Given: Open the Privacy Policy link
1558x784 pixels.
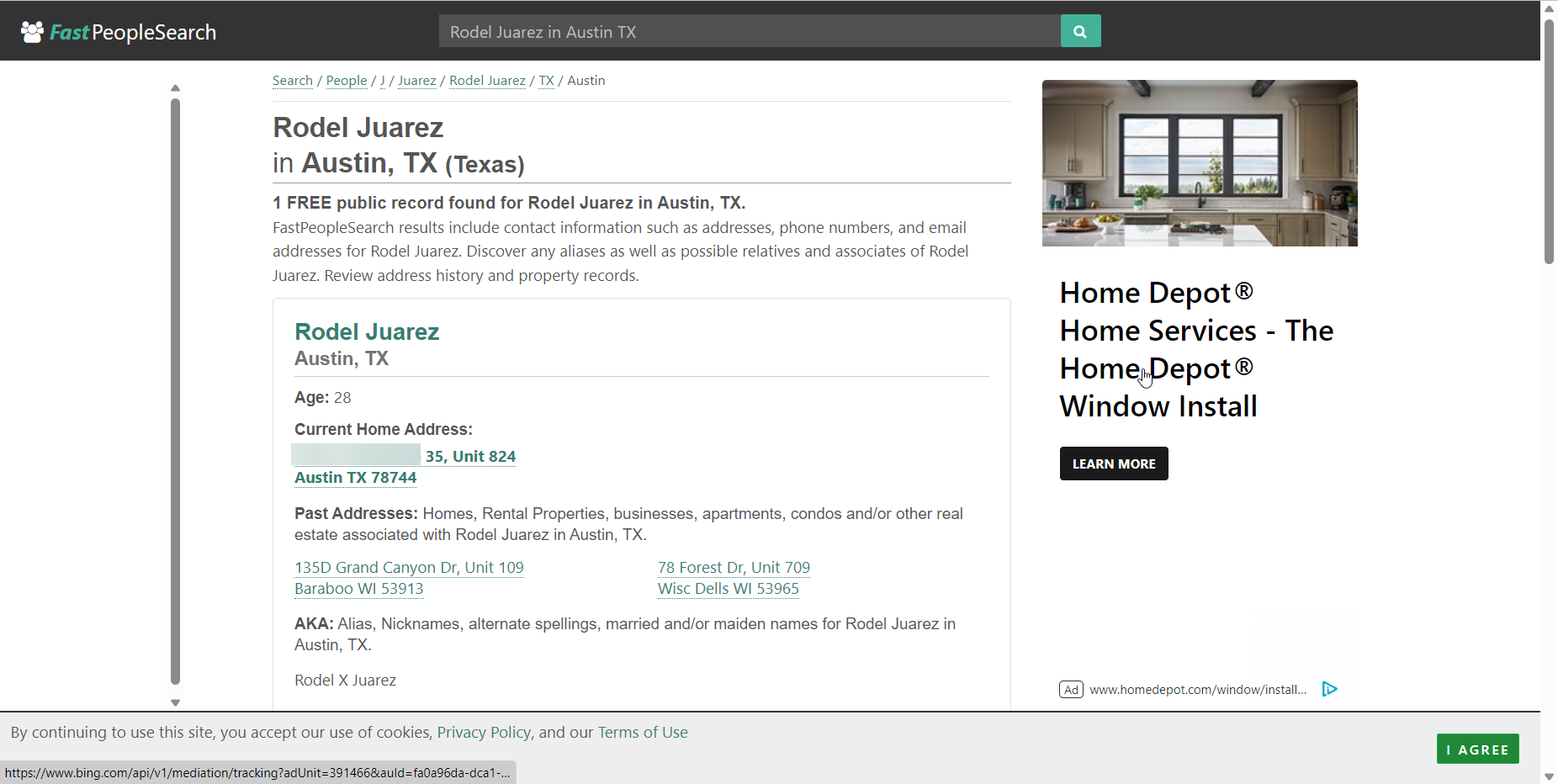Looking at the screenshot, I should (484, 733).
